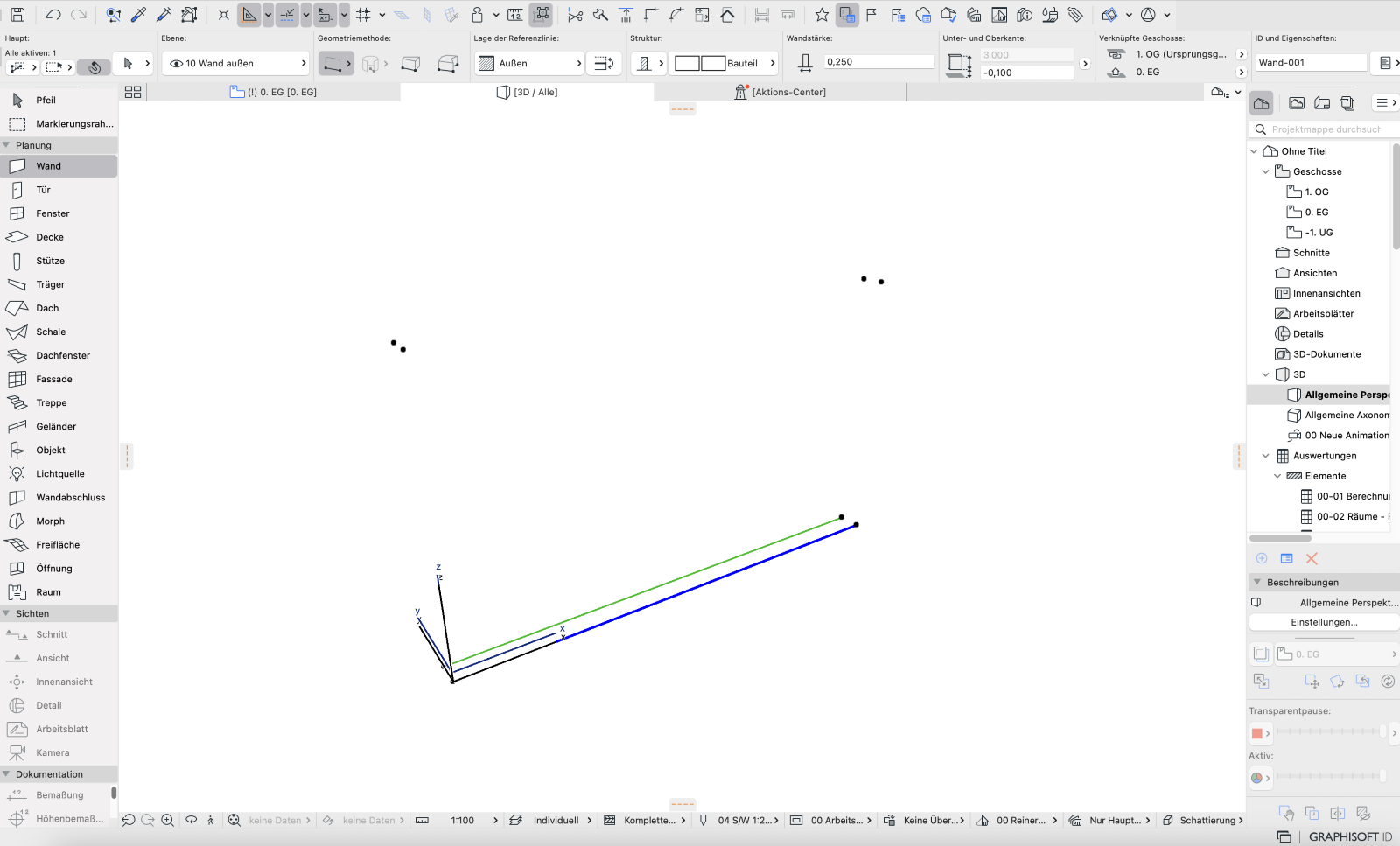Screen dimensions: 1400x846
Task: Select the Lichtquelle tool
Action: (59, 473)
